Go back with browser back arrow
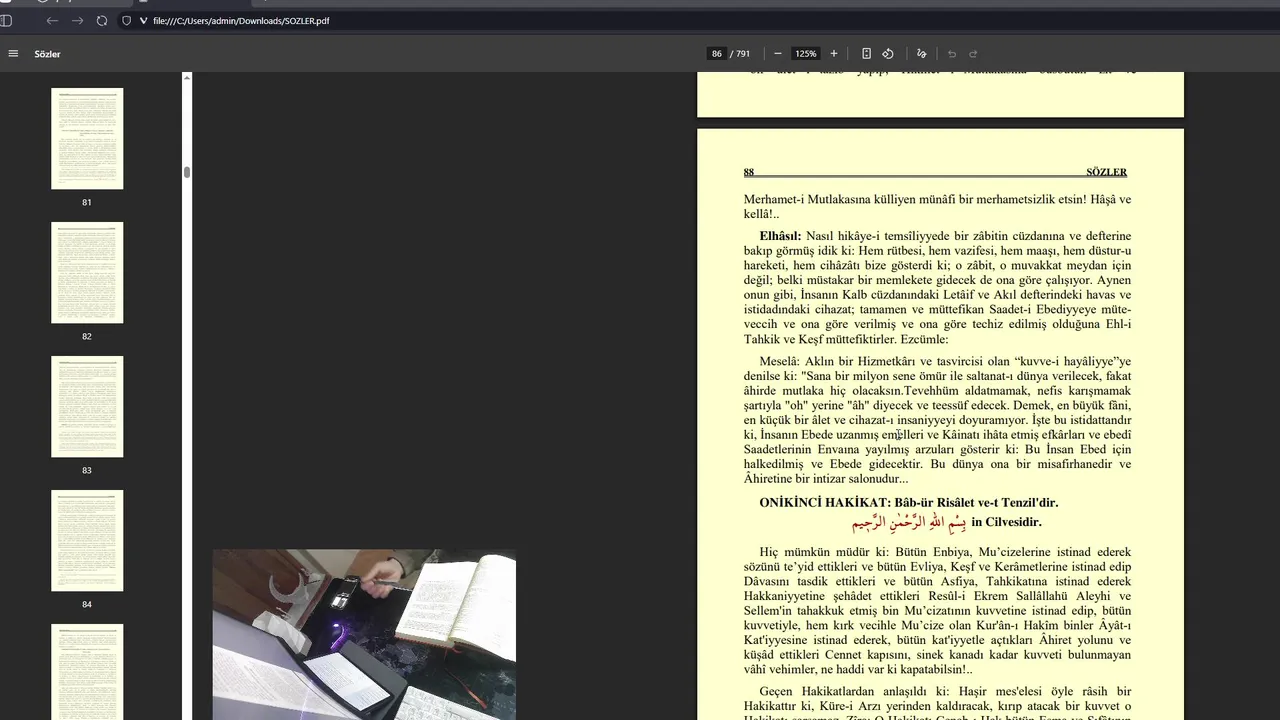This screenshot has width=1280, height=720. click(53, 20)
